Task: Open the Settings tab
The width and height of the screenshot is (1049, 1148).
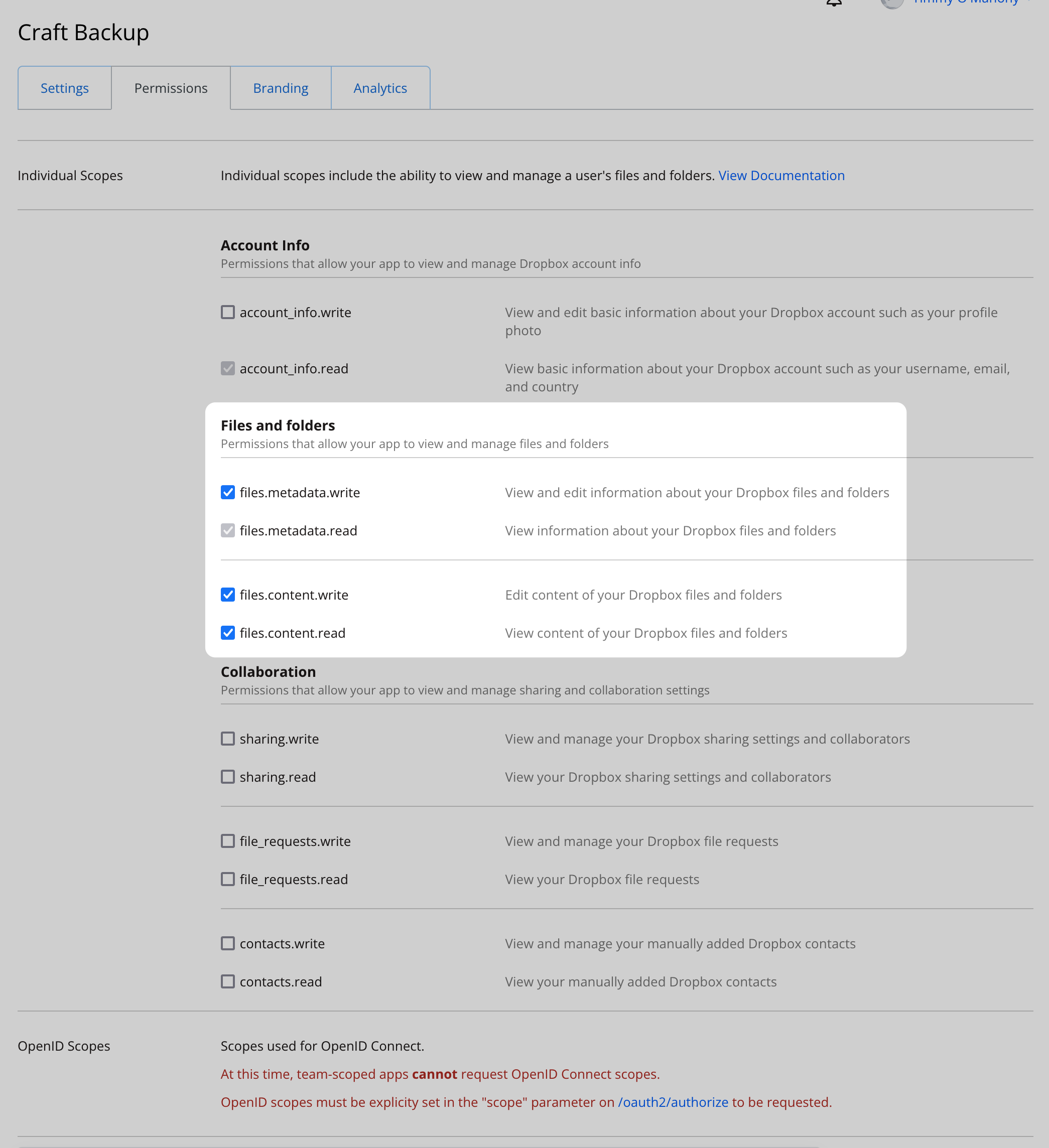Action: coord(64,88)
